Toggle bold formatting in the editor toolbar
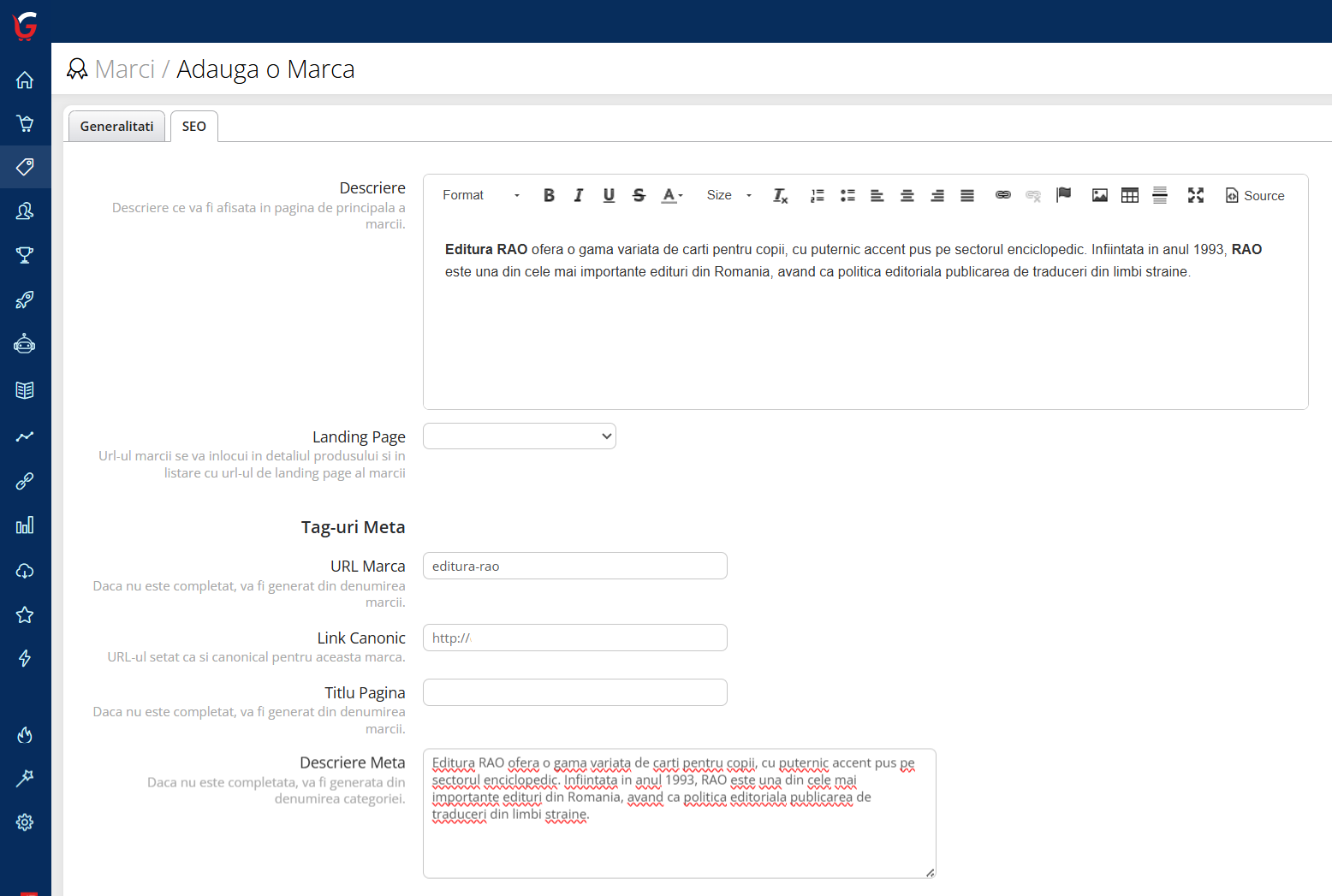1332x896 pixels. (549, 195)
